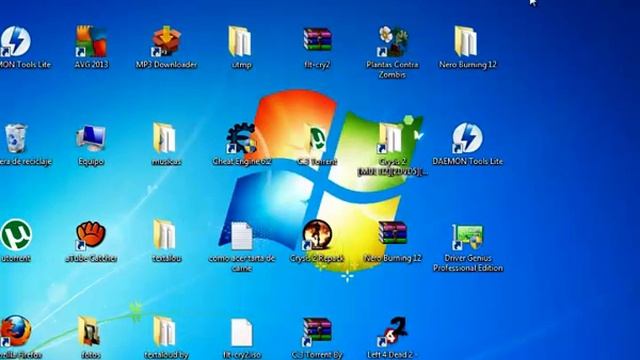
Task: Launch Driver Genius Professional Edition
Action: pos(467,236)
